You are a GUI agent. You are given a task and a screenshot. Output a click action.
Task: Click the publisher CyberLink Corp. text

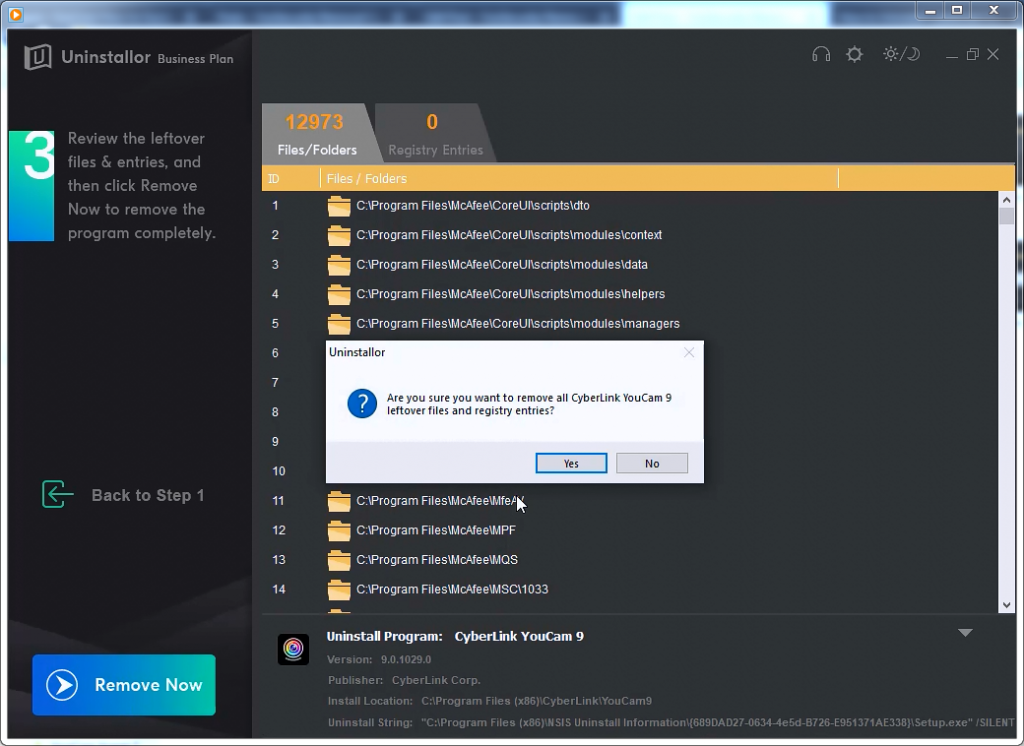(x=436, y=680)
